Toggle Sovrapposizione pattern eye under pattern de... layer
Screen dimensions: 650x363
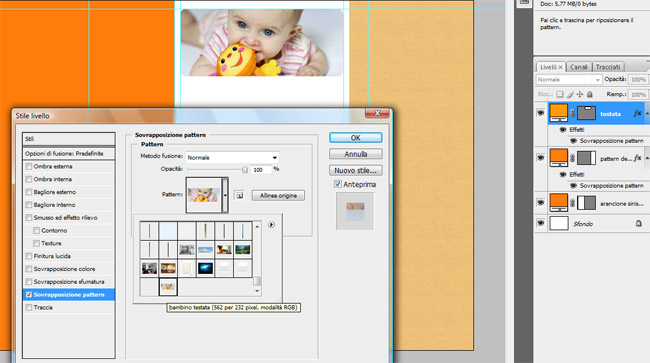point(573,186)
